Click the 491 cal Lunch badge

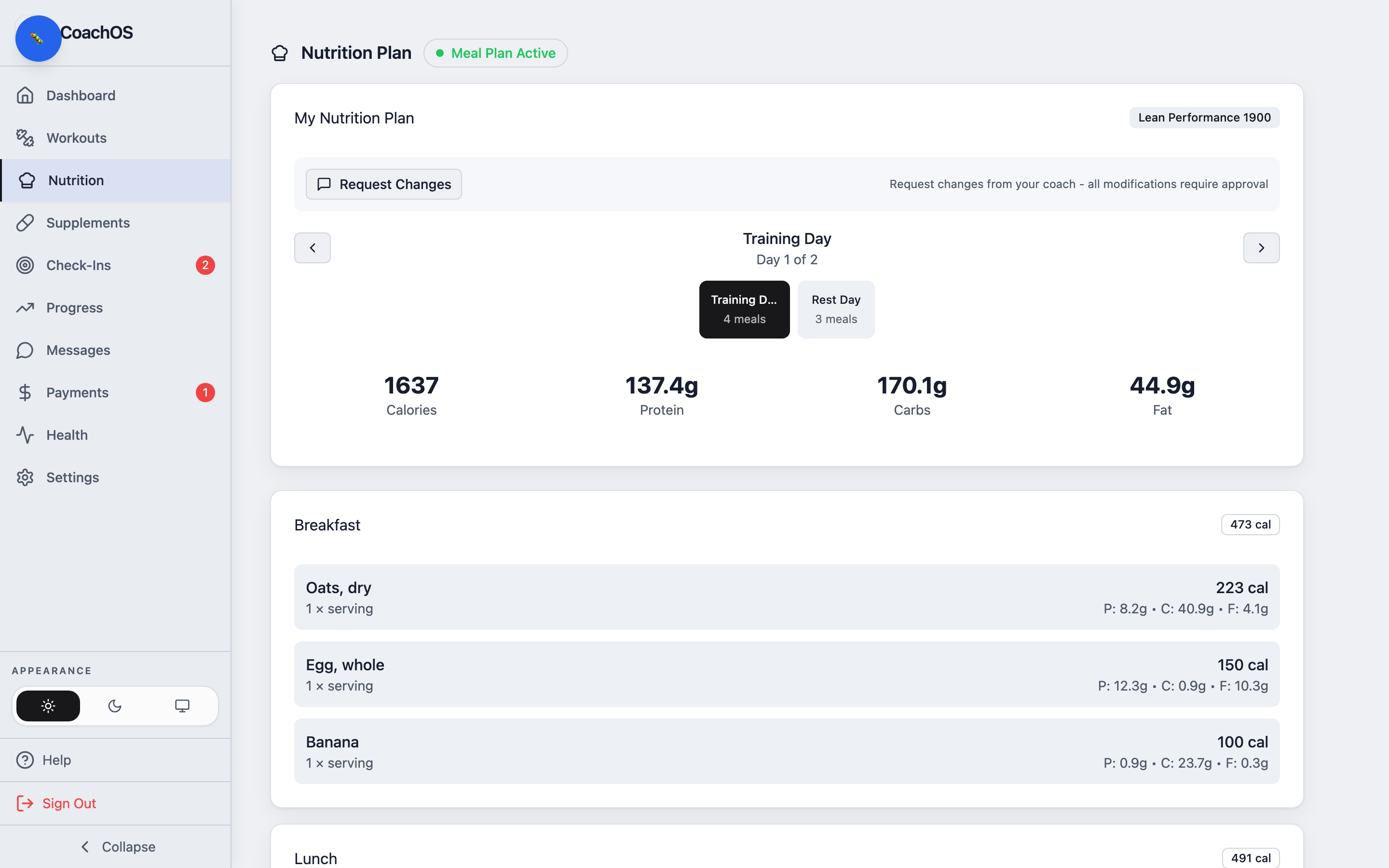tap(1251, 858)
